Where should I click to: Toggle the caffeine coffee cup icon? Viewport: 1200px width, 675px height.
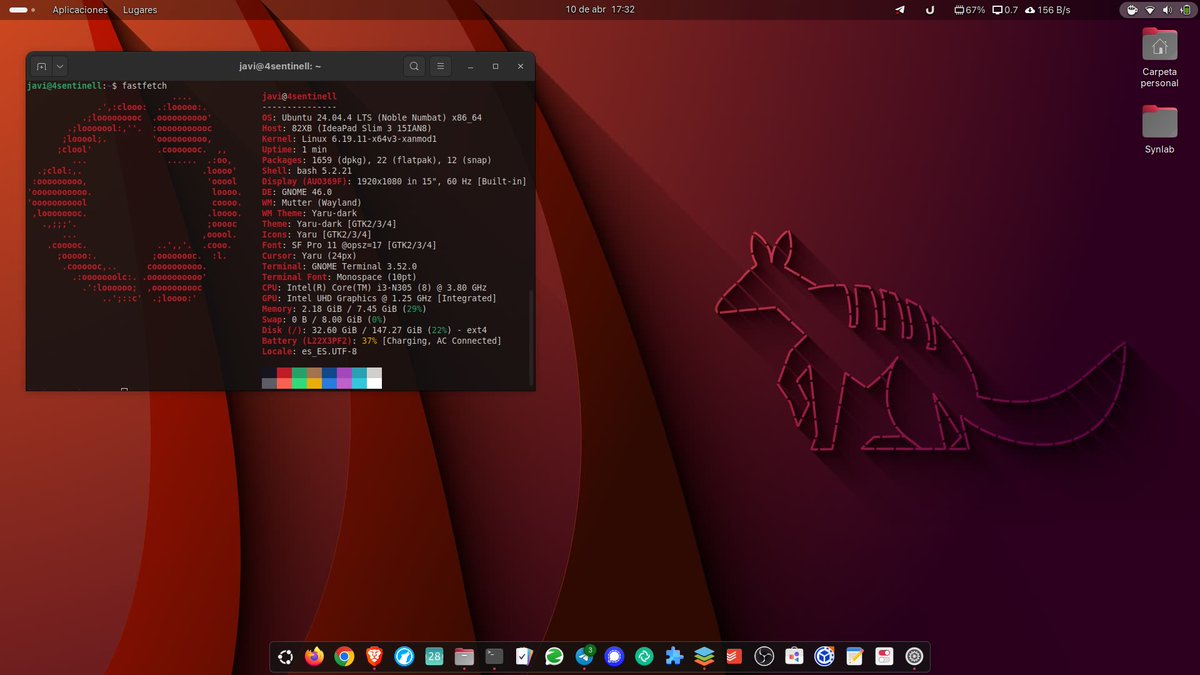point(1131,9)
